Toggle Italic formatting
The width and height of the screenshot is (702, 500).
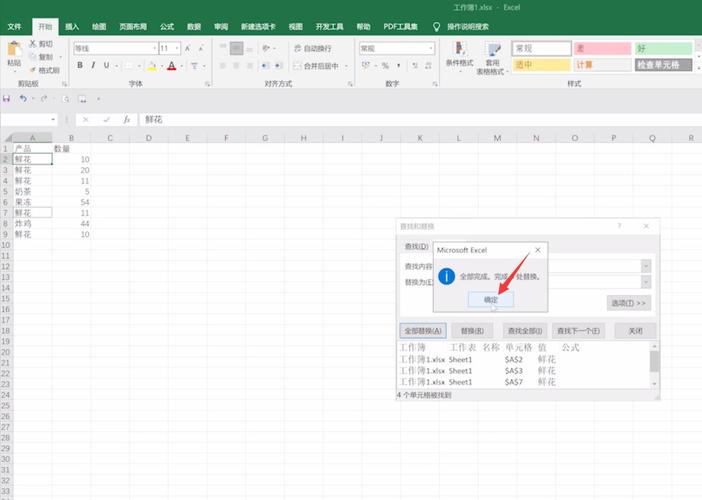(93, 65)
